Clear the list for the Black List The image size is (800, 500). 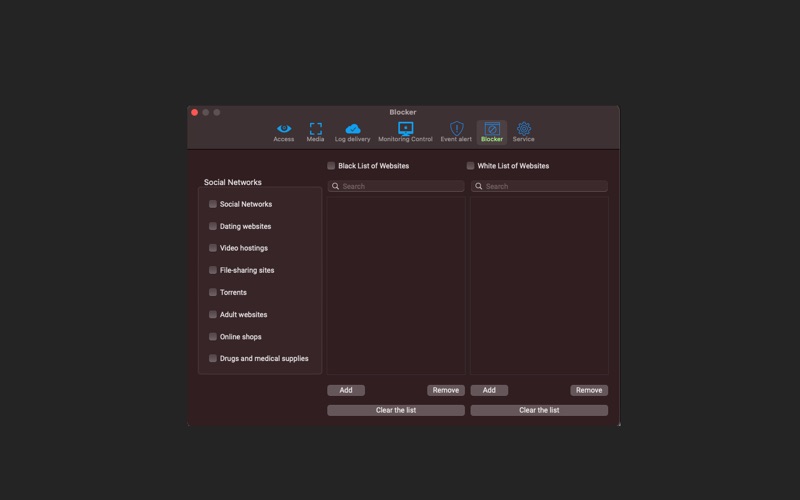tap(396, 410)
